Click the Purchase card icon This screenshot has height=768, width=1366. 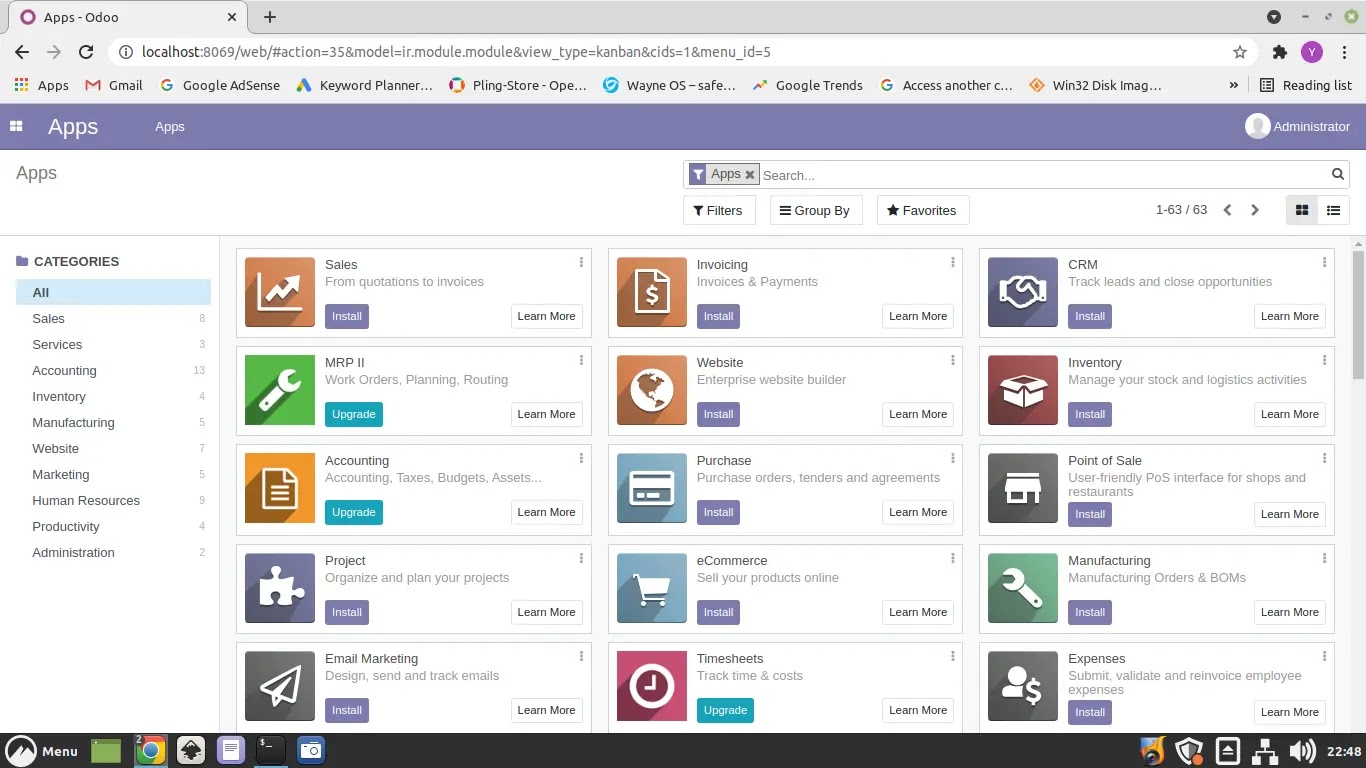tap(652, 488)
